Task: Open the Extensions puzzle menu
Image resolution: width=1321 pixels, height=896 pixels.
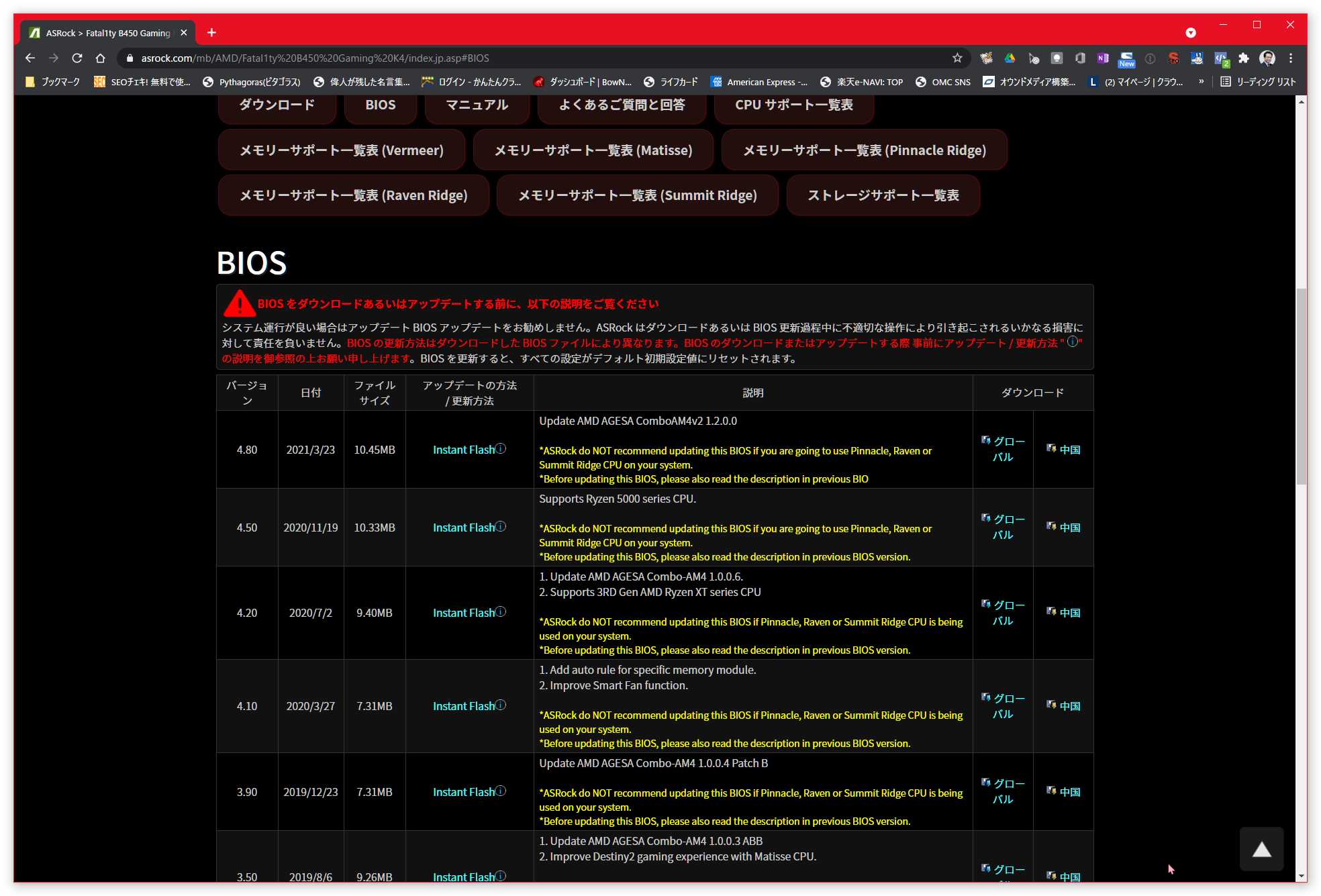Action: [x=1244, y=58]
